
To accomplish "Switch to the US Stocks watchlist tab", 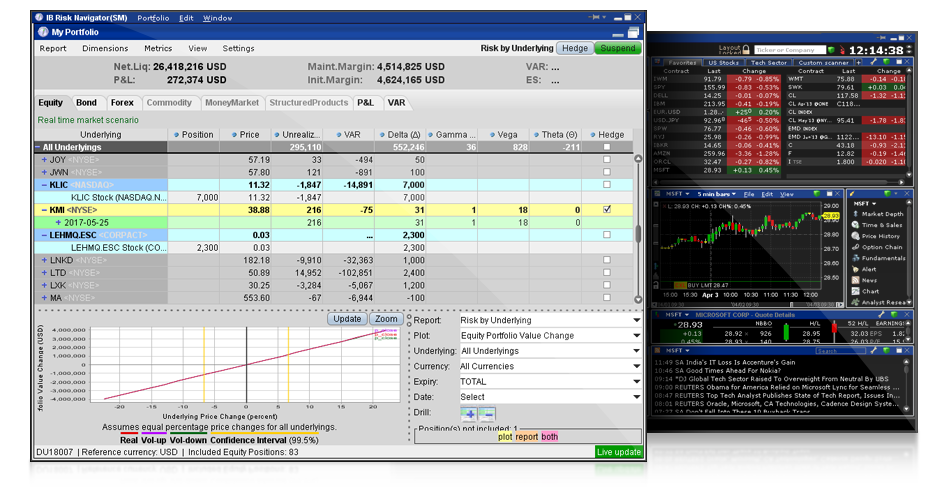I will point(723,62).
